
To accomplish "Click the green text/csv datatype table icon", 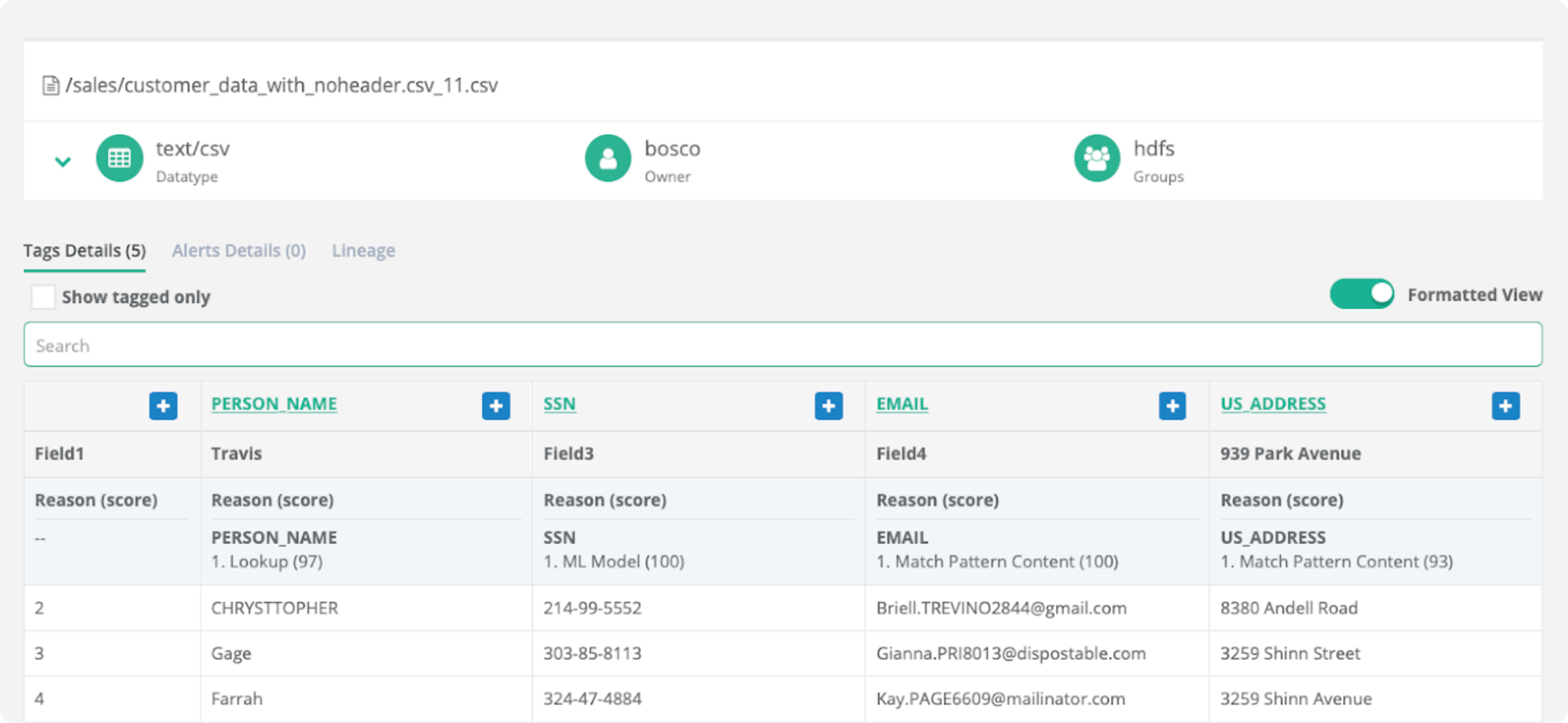I will (119, 158).
